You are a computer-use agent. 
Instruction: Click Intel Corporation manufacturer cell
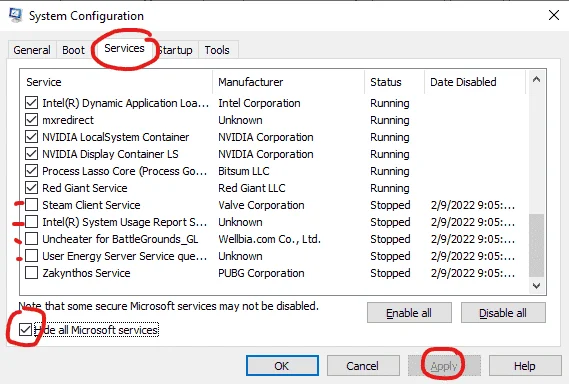coord(259,103)
